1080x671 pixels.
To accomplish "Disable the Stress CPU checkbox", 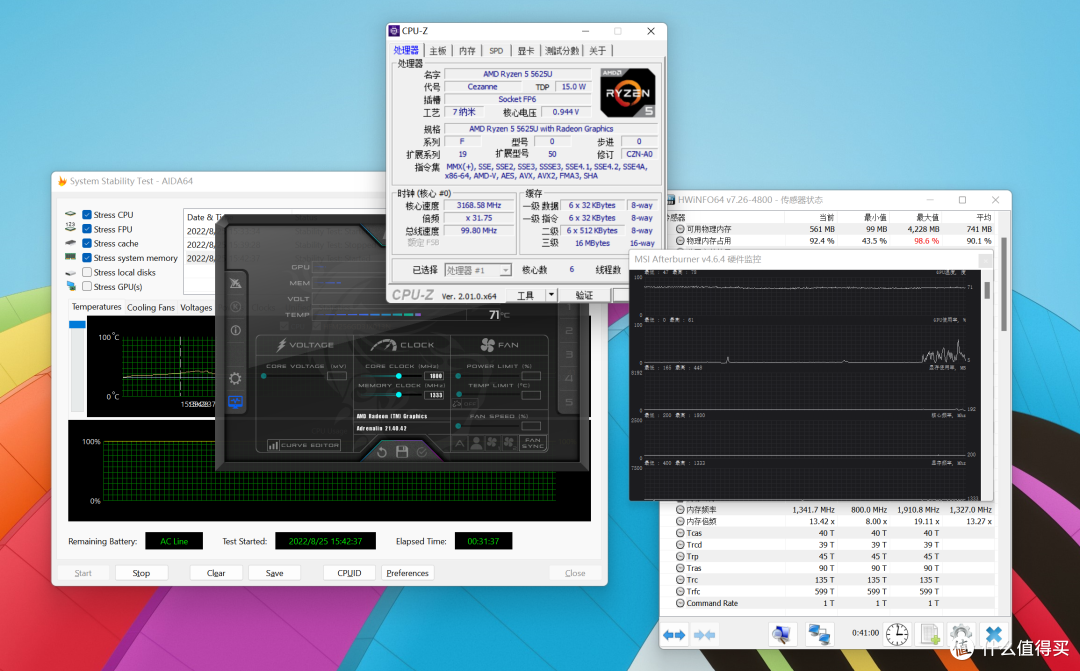I will [87, 214].
